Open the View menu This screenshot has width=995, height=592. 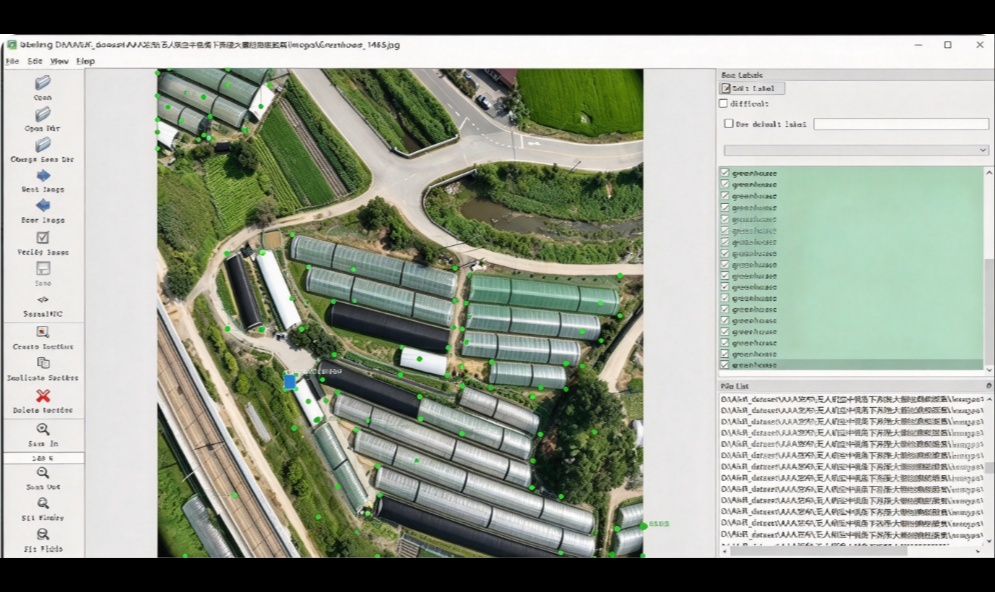[59, 61]
